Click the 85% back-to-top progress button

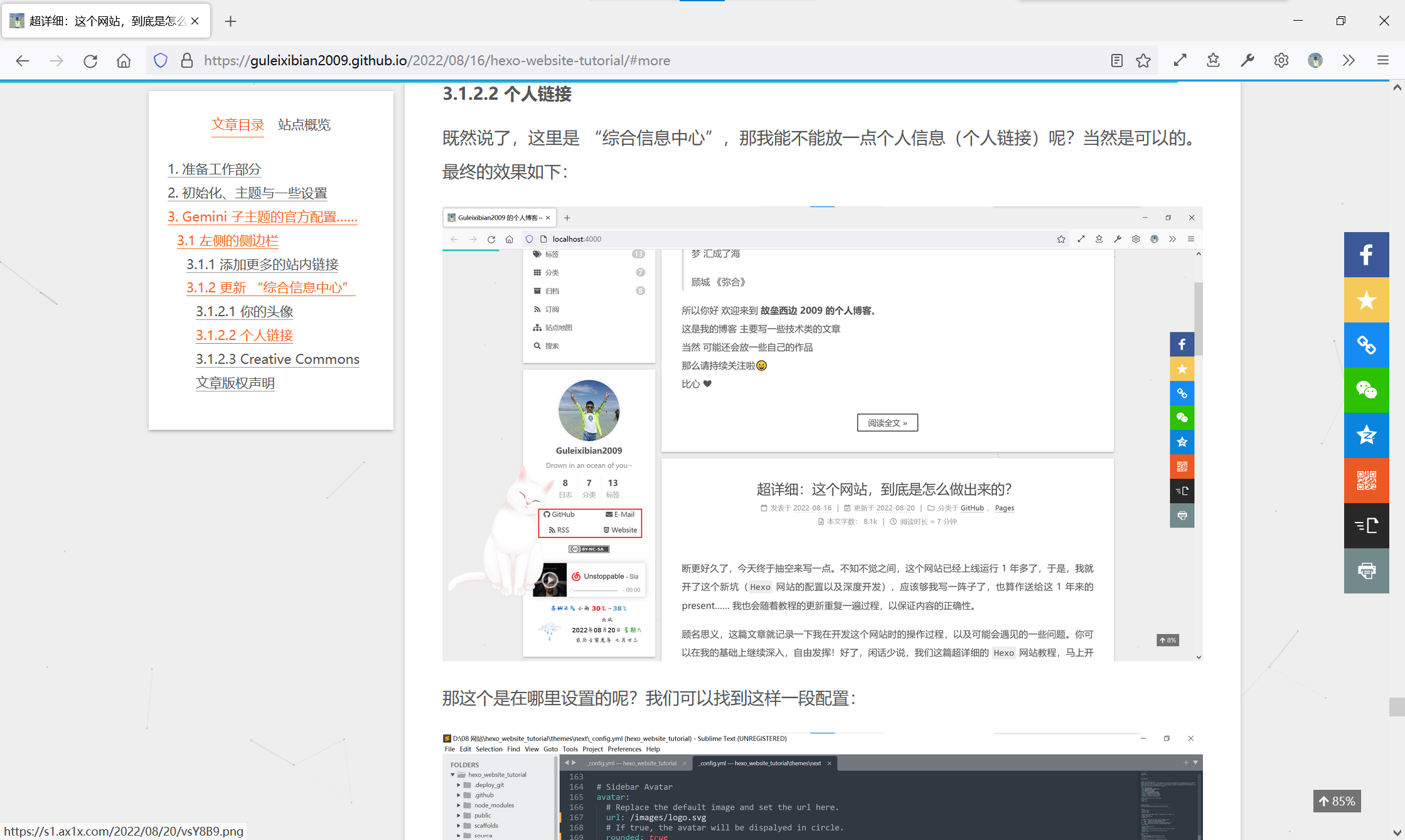point(1337,801)
